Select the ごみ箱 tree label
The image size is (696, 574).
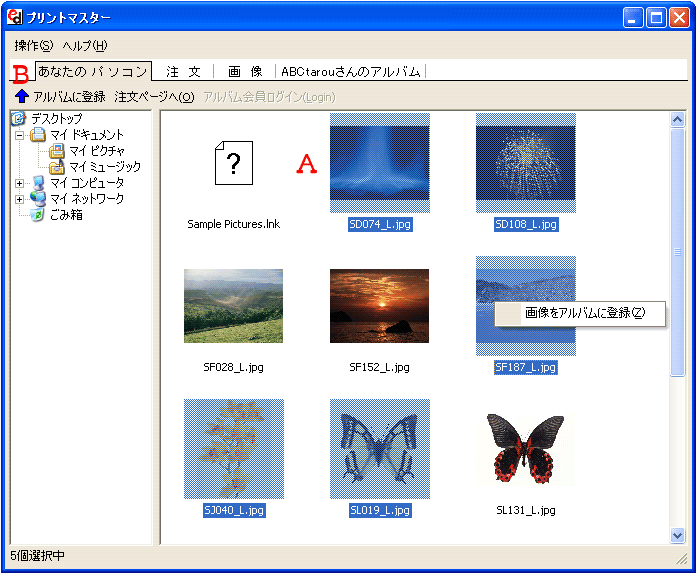click(x=66, y=215)
